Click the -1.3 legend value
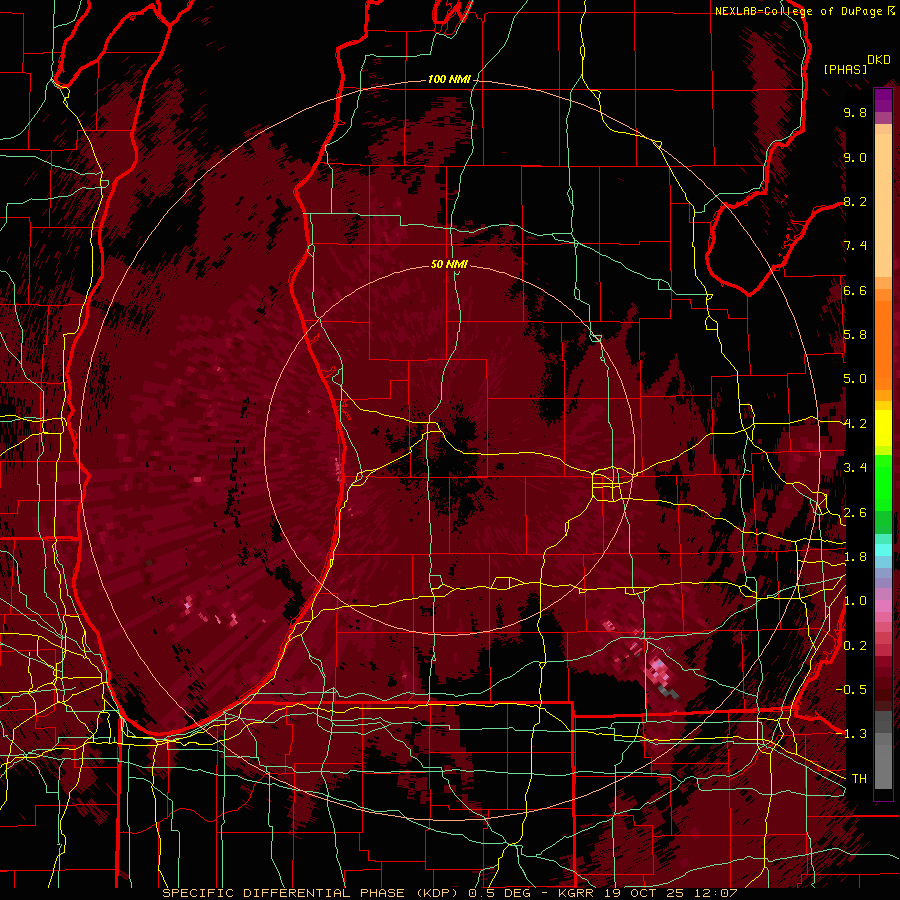The height and width of the screenshot is (900, 900). point(851,734)
